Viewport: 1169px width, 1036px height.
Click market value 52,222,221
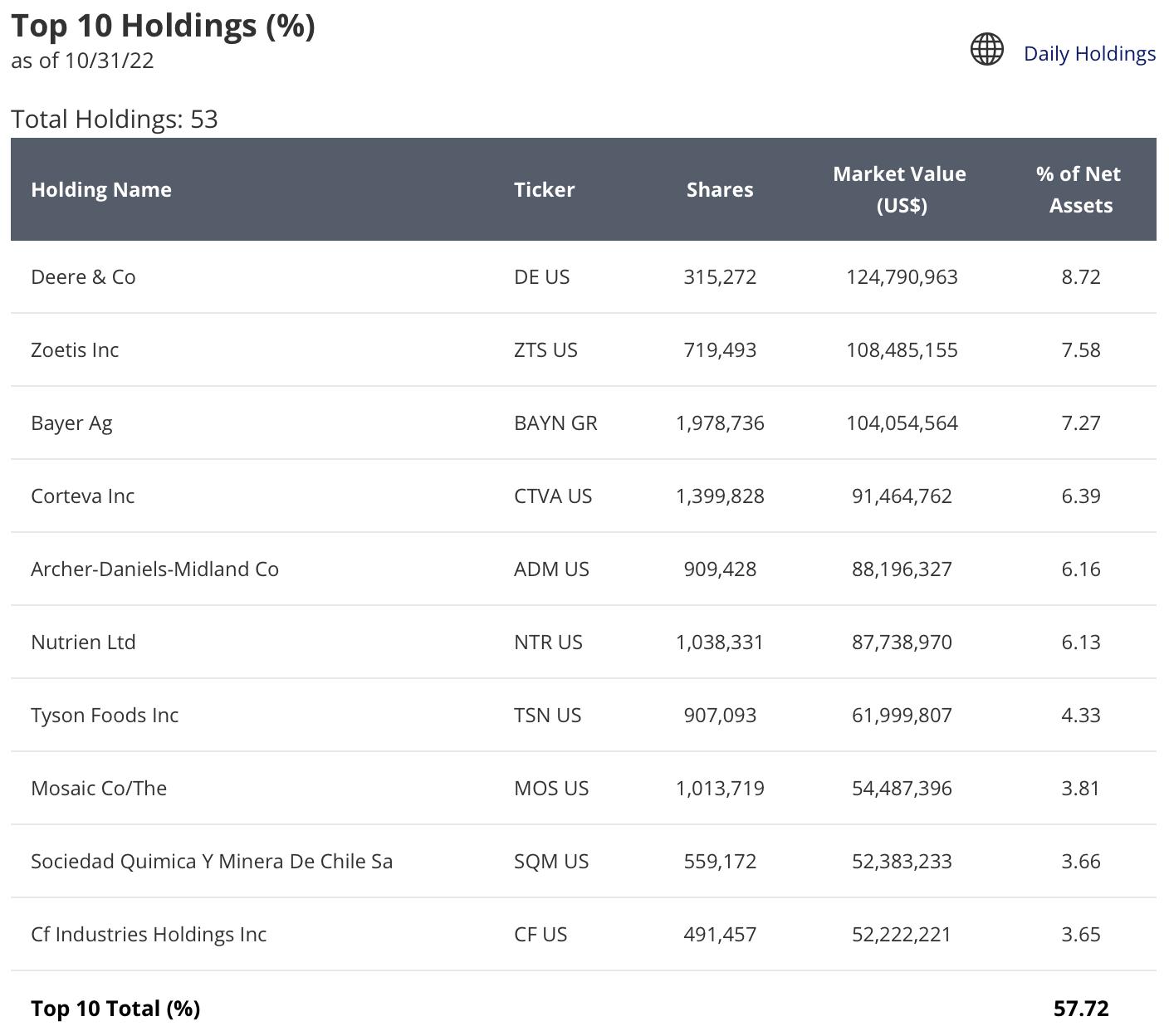(902, 934)
